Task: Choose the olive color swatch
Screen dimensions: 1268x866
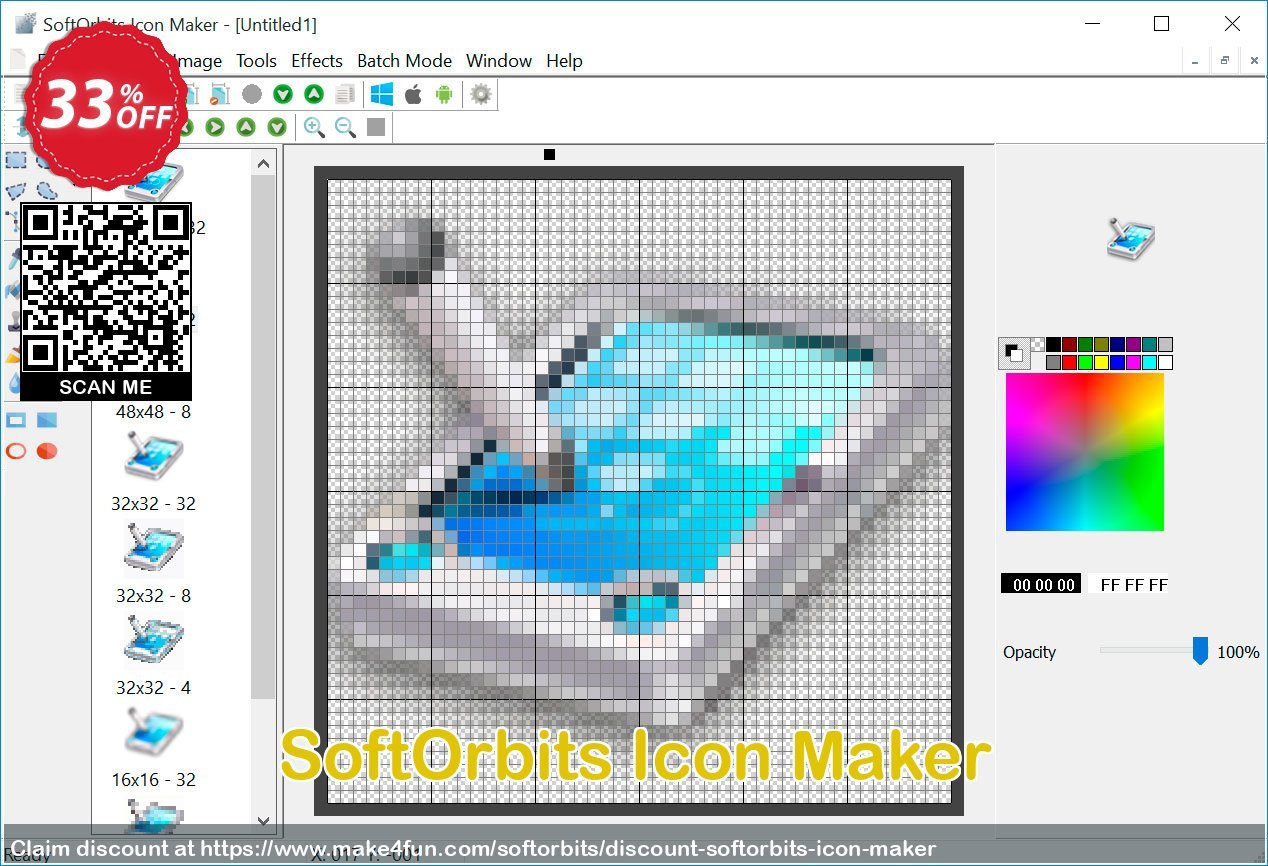Action: 1101,344
